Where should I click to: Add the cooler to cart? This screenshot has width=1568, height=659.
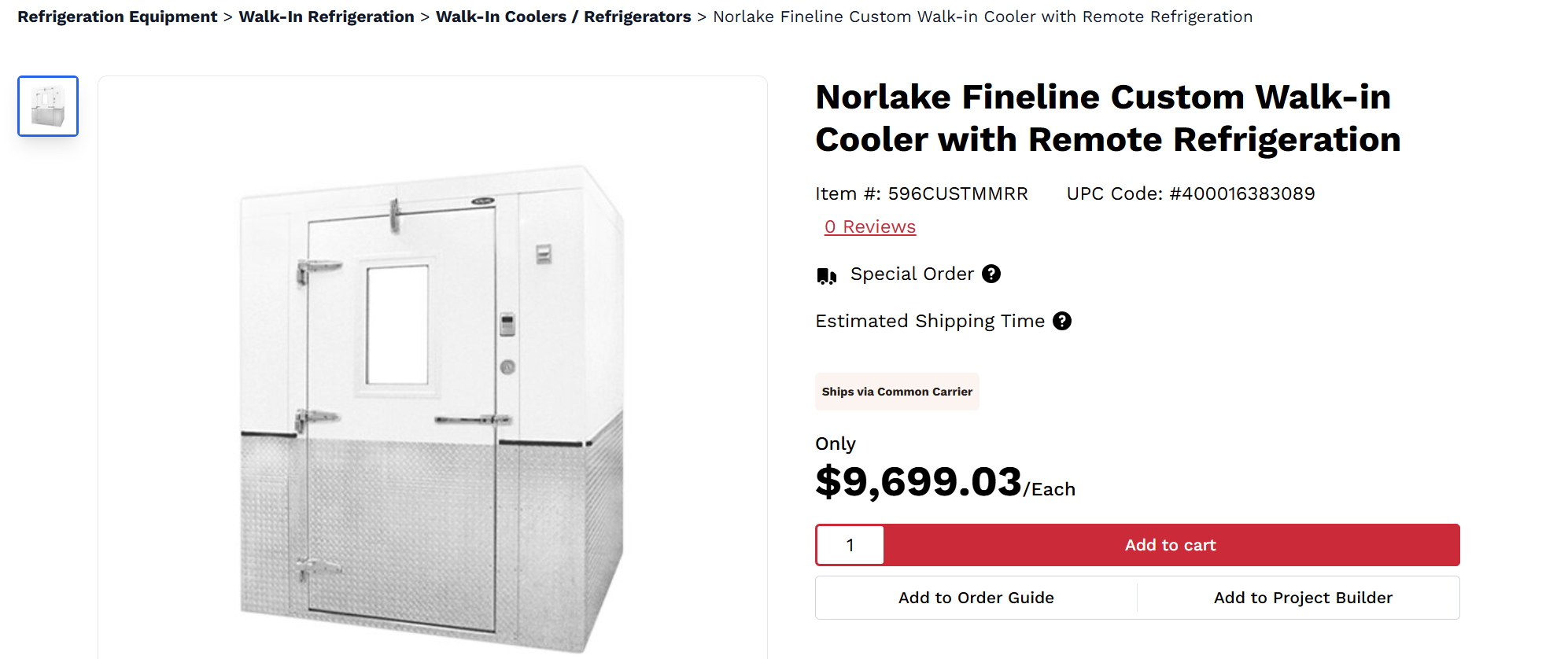click(1171, 545)
